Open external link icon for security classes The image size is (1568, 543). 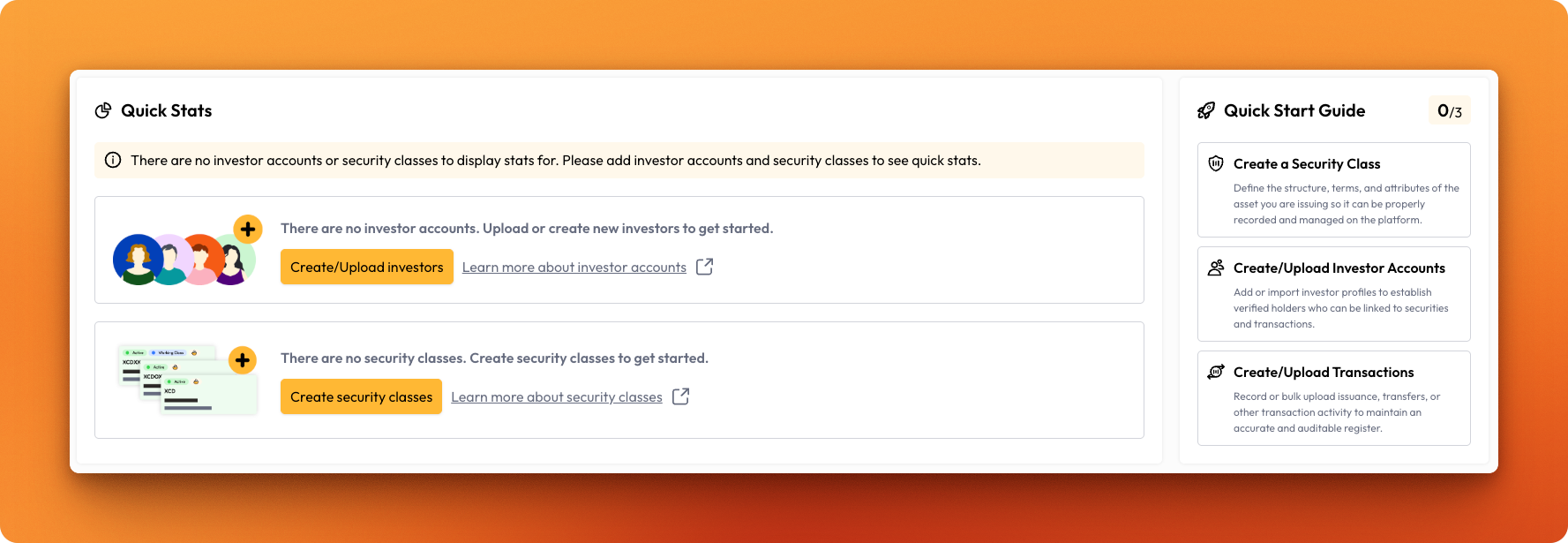click(680, 396)
